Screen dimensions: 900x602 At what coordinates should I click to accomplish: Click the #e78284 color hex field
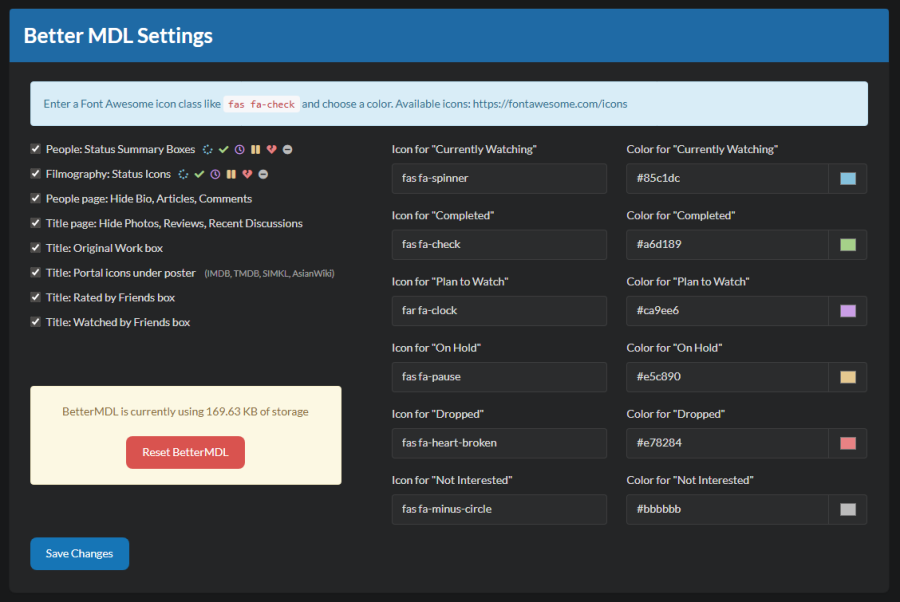(727, 443)
